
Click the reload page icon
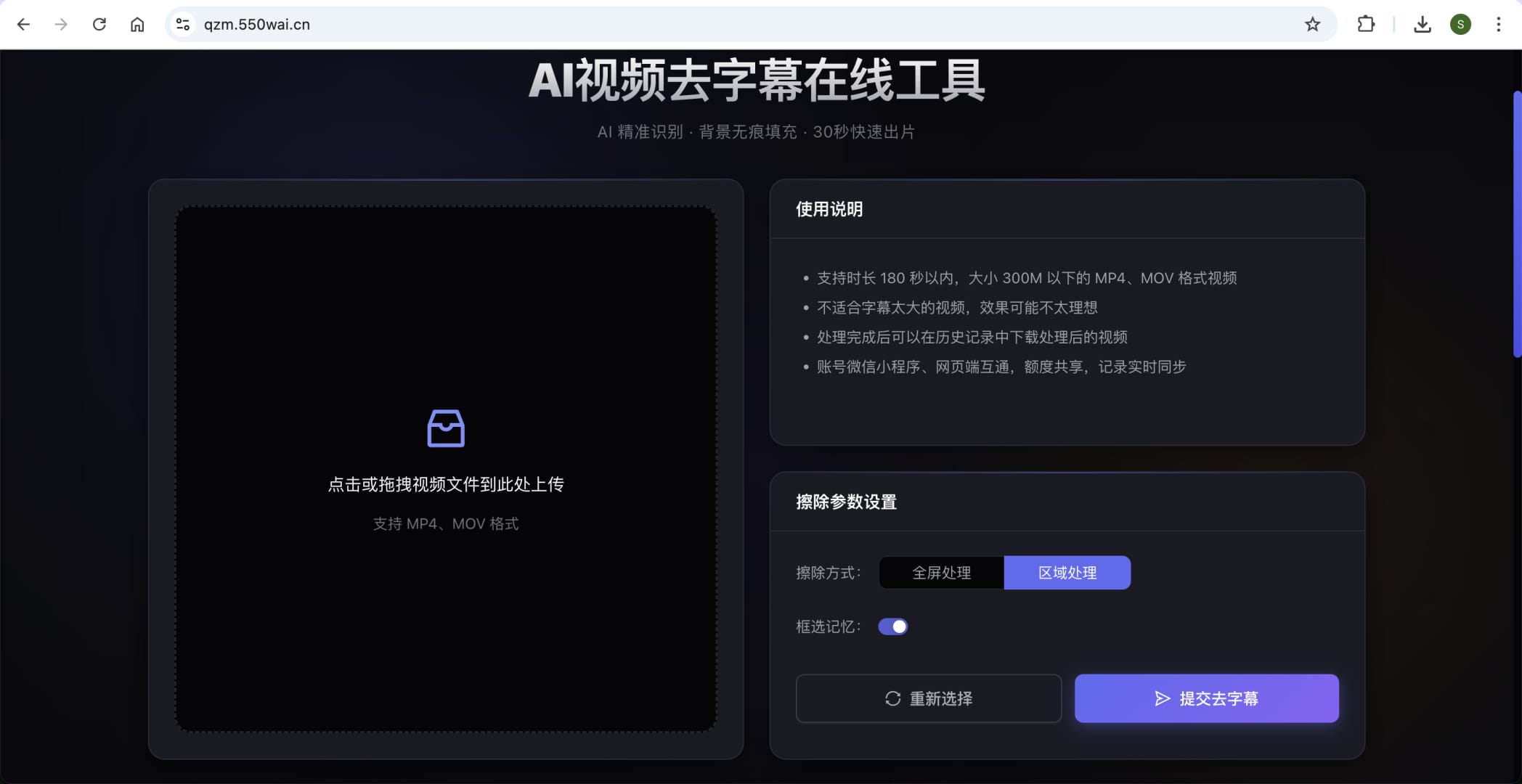pyautogui.click(x=99, y=24)
